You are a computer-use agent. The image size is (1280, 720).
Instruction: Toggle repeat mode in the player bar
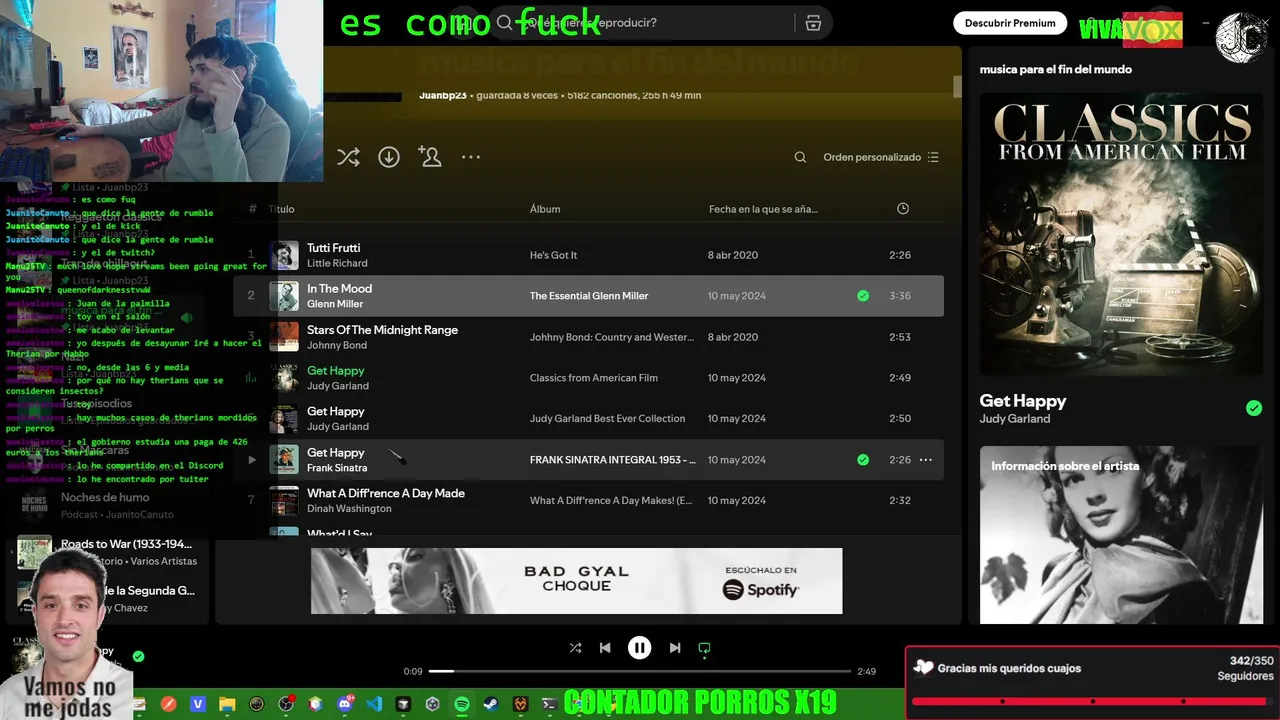[x=704, y=648]
